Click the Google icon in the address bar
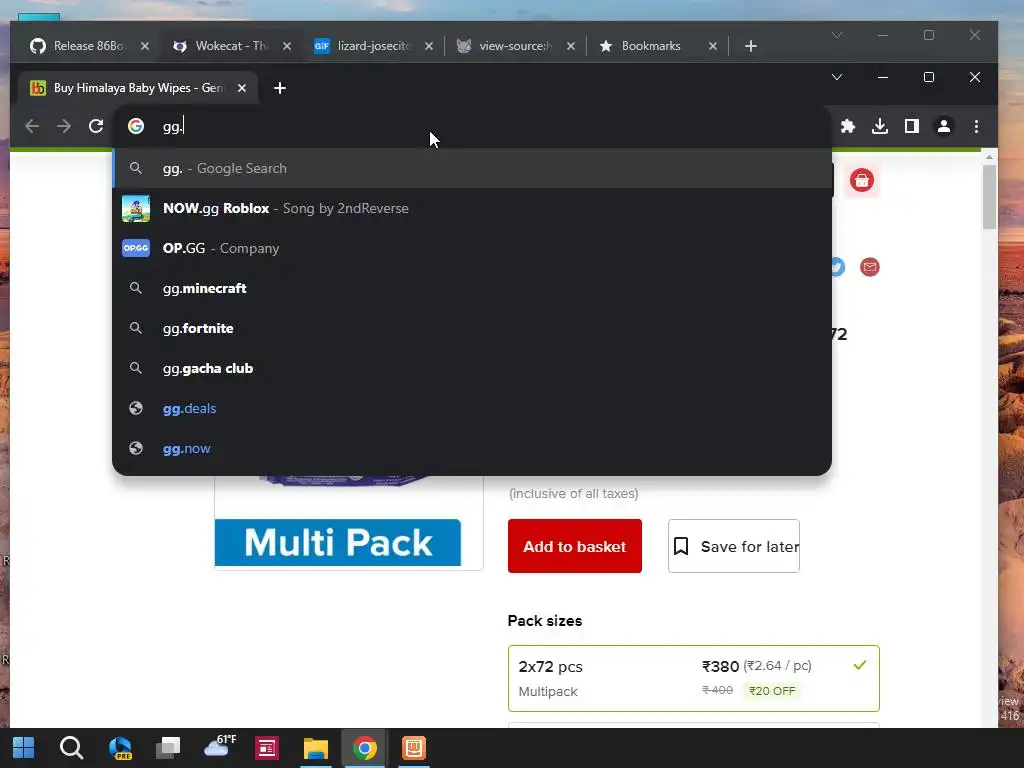 [x=136, y=126]
